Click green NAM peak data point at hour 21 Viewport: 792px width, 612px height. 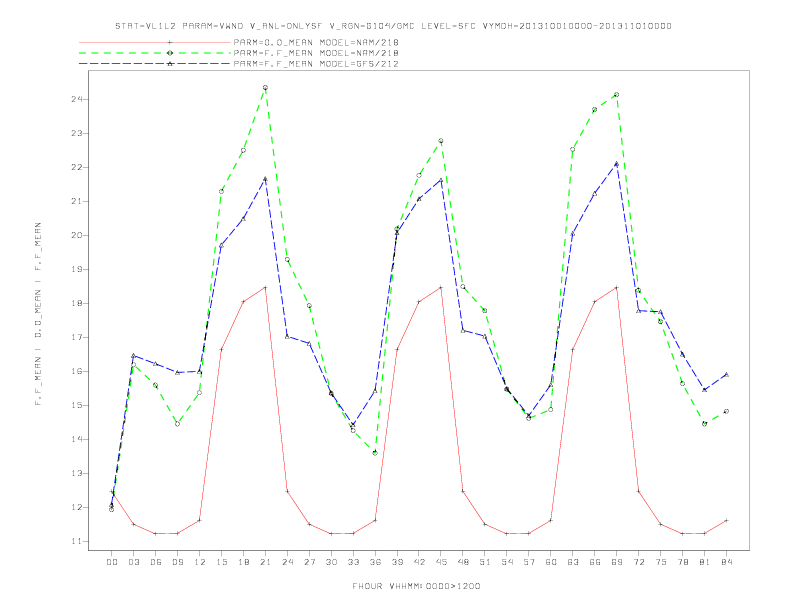(265, 88)
